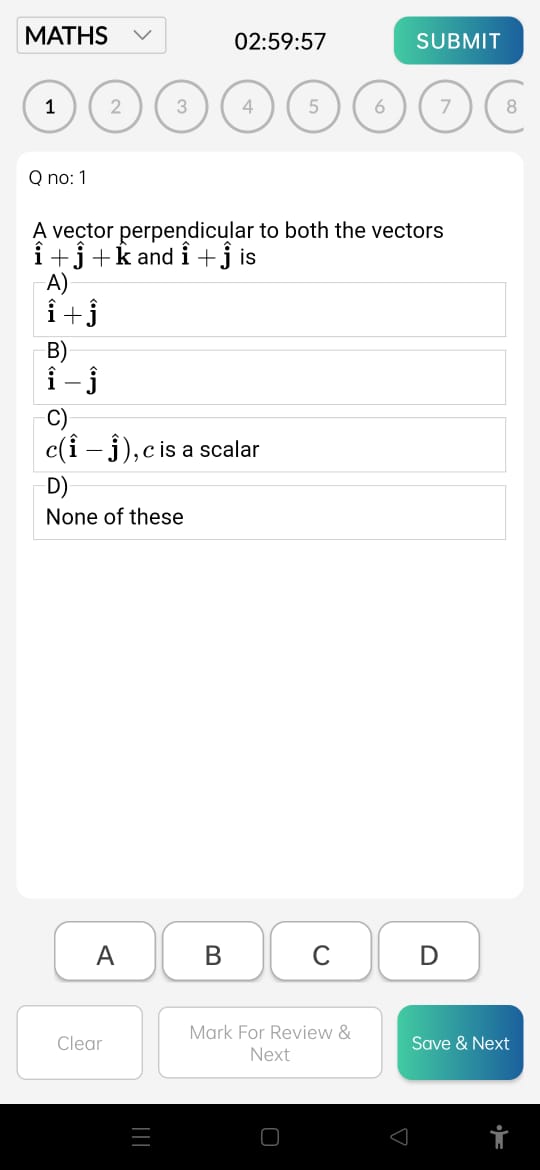The width and height of the screenshot is (540, 1170).
Task: Jump to question number 3
Action: pos(181,107)
